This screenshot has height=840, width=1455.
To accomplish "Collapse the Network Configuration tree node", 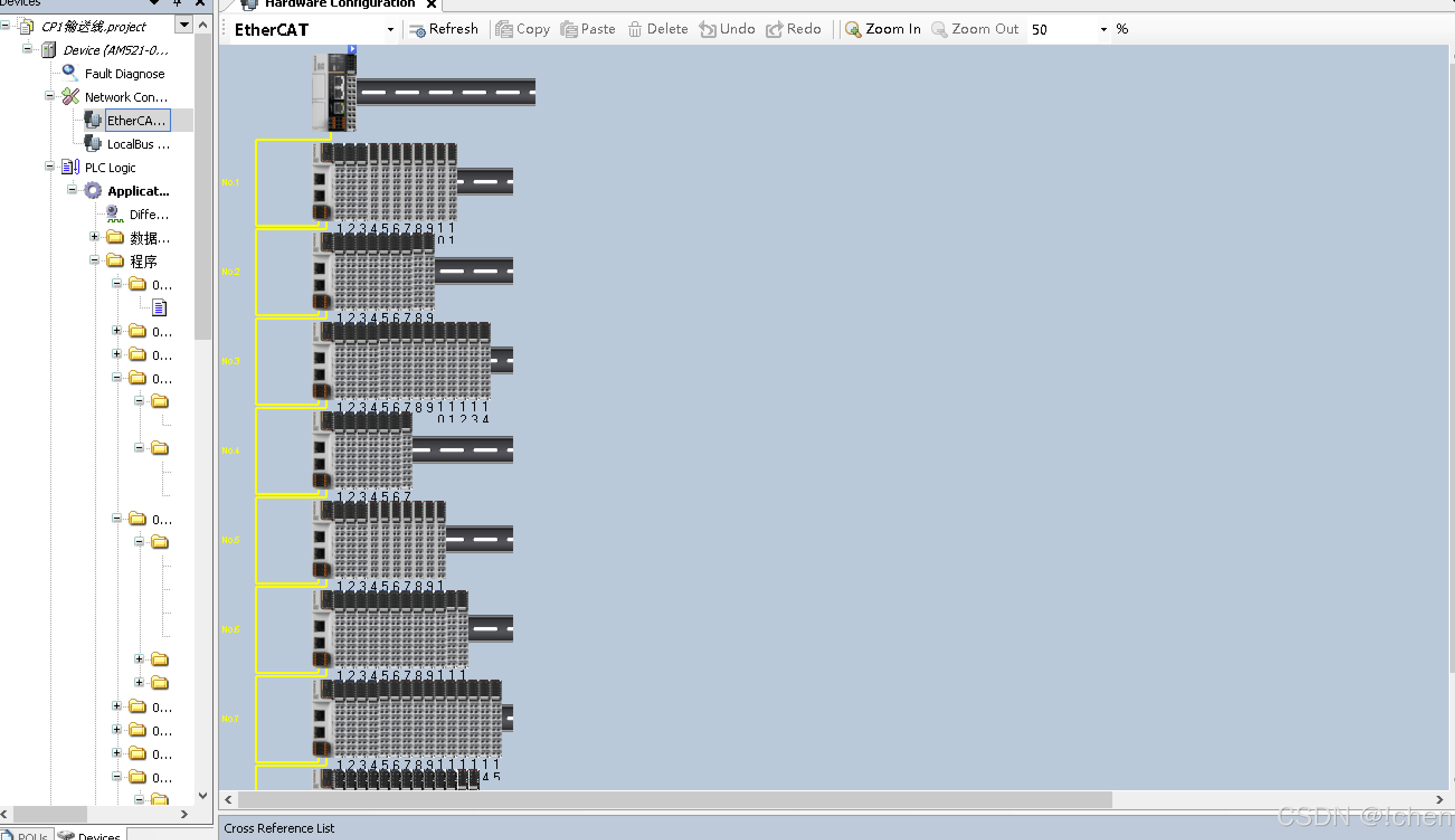I will [50, 96].
